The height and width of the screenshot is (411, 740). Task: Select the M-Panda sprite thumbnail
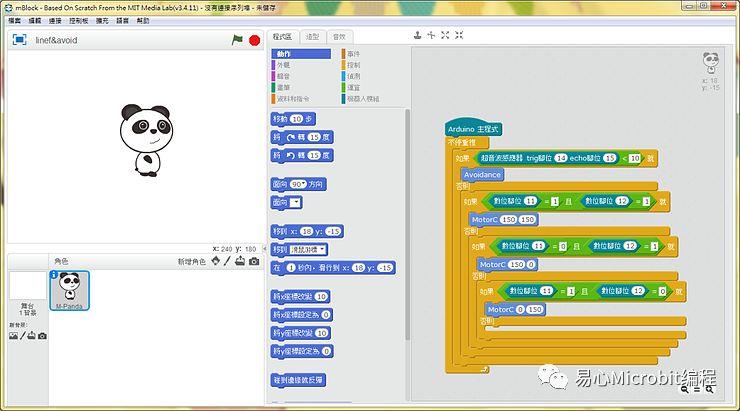69,290
